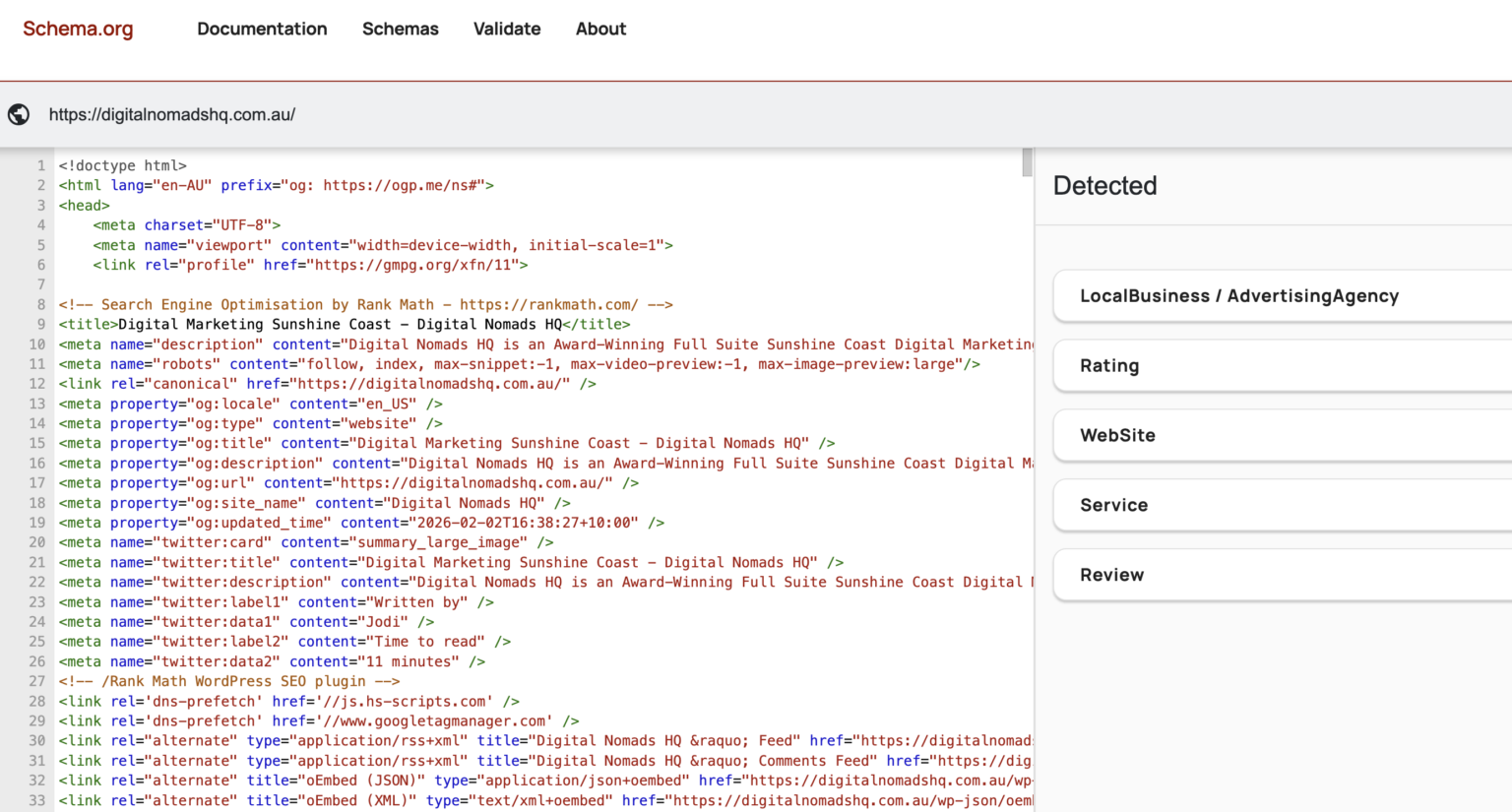
Task: Open the Documentation menu item
Action: coord(262,29)
